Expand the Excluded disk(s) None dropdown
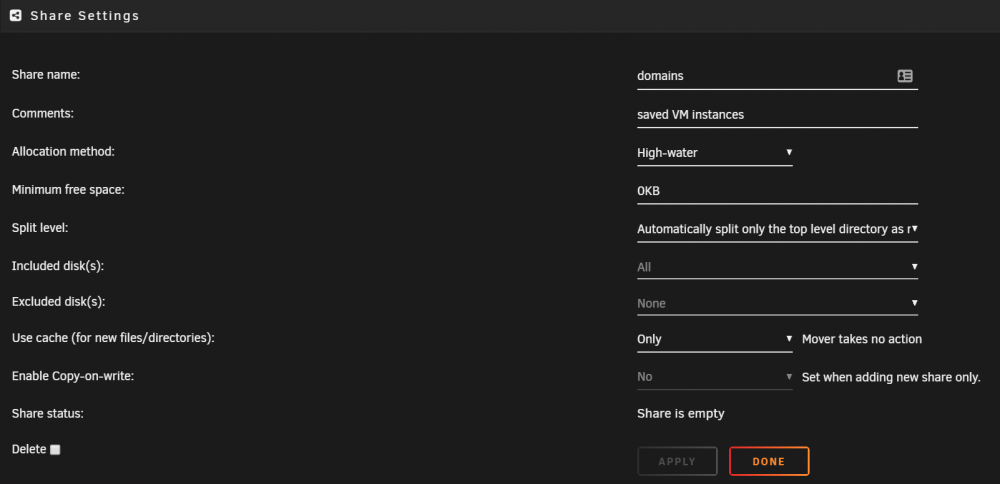Viewport: 1000px width, 484px height. click(777, 304)
